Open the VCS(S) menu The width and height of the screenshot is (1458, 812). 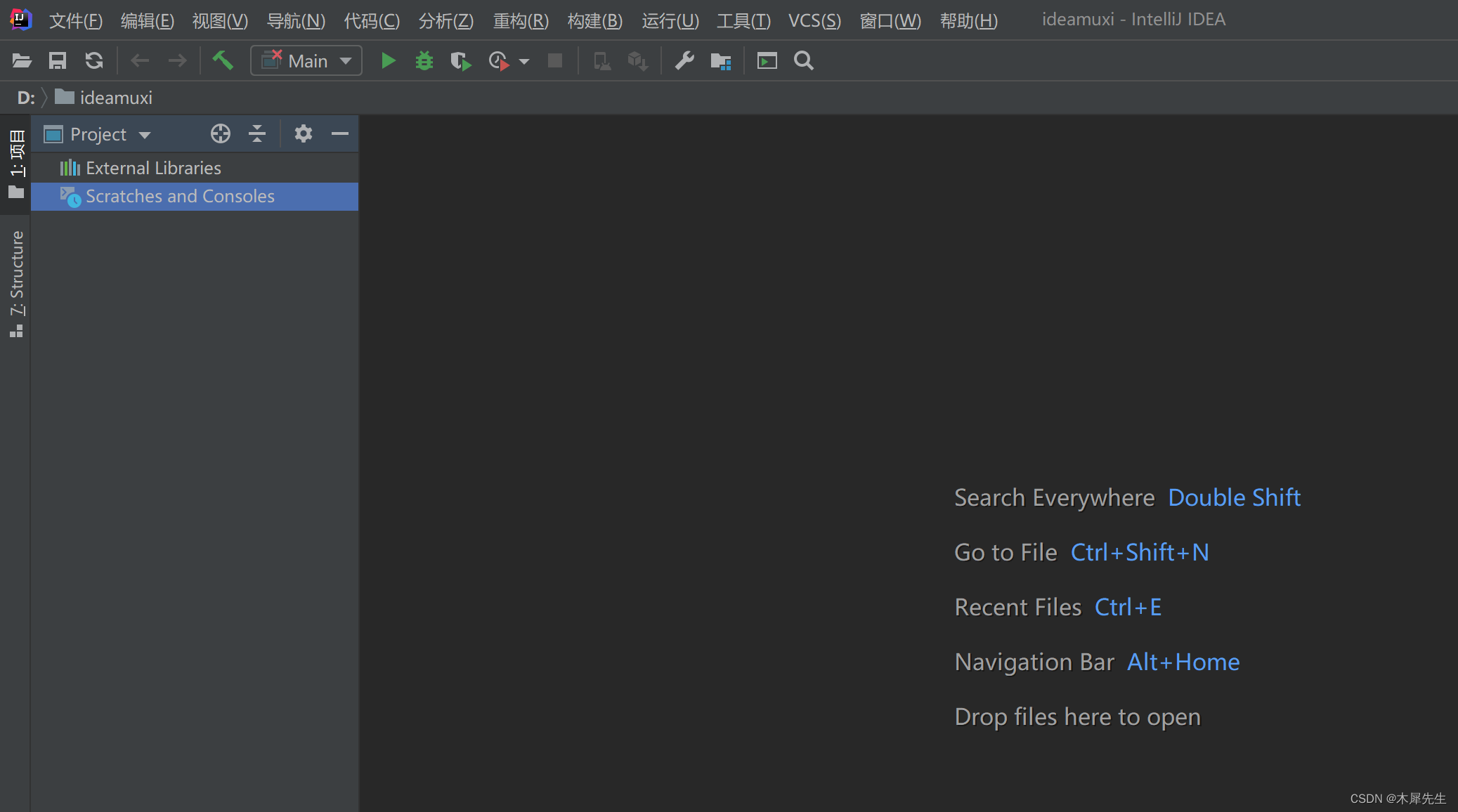coord(814,20)
